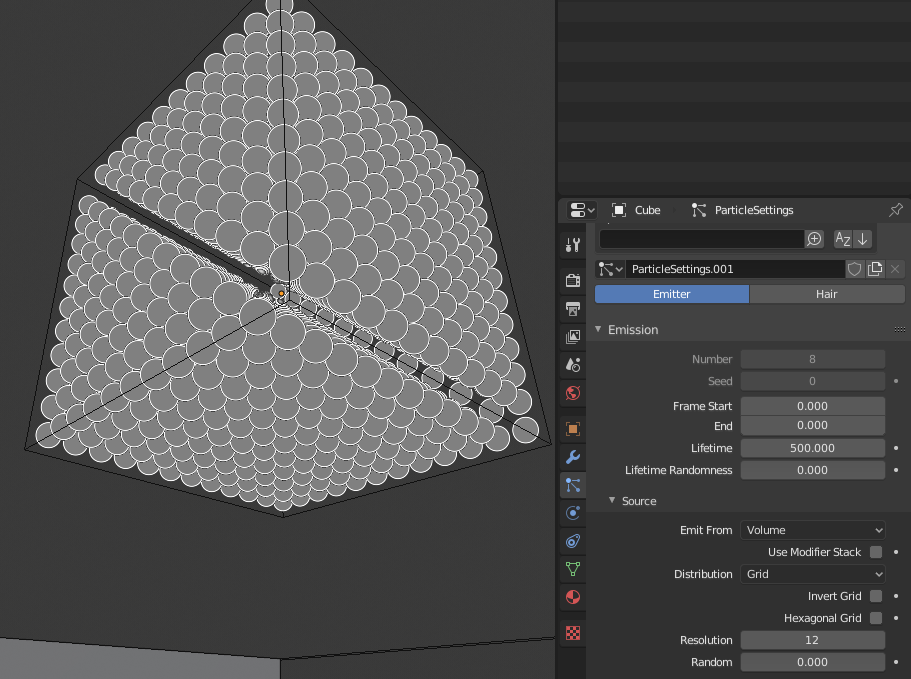This screenshot has width=911, height=679.
Task: Open Modifier properties via the wrench icon
Action: pyautogui.click(x=572, y=458)
